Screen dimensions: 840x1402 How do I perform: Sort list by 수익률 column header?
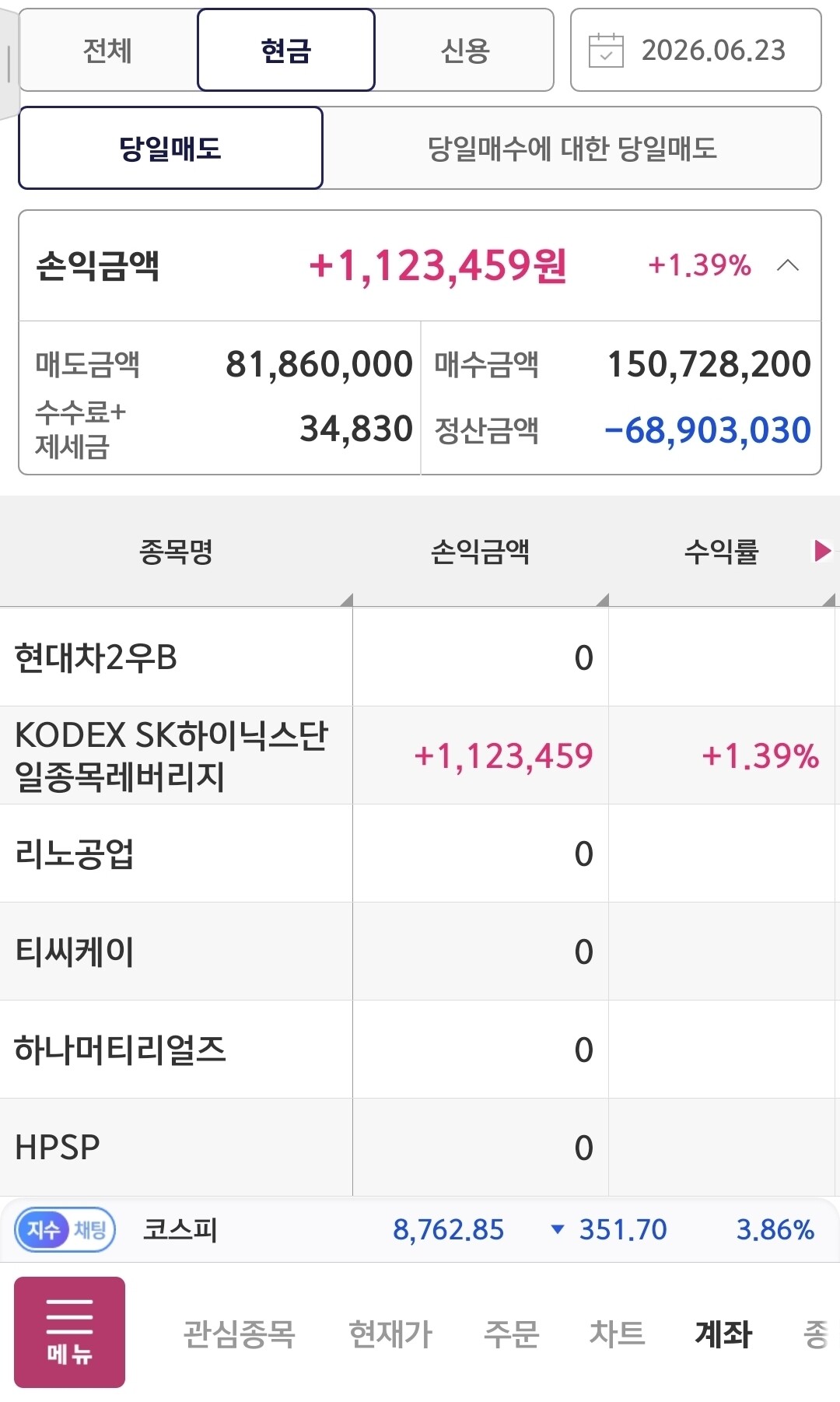[721, 552]
